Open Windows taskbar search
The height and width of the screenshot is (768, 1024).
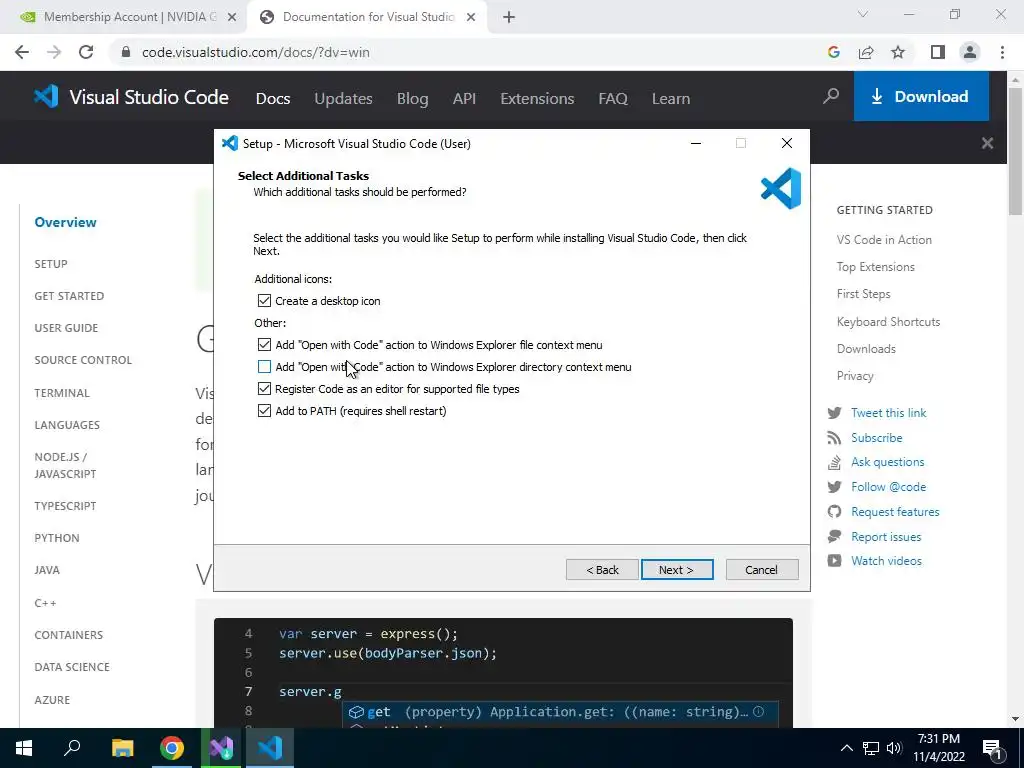coord(72,748)
